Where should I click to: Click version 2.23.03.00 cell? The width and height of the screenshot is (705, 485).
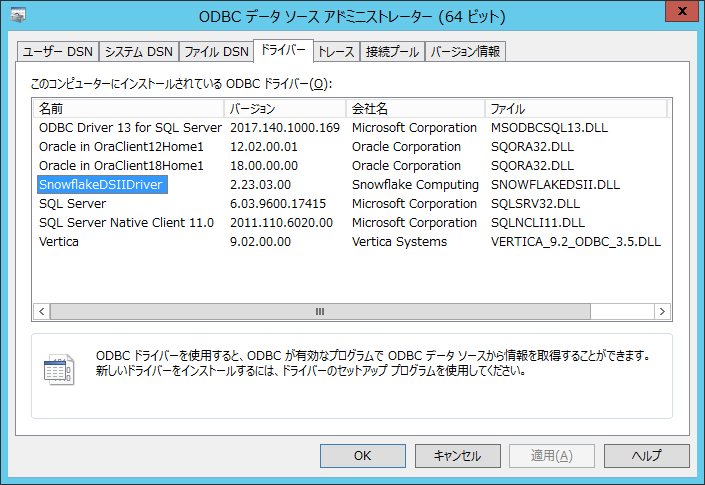click(x=260, y=185)
